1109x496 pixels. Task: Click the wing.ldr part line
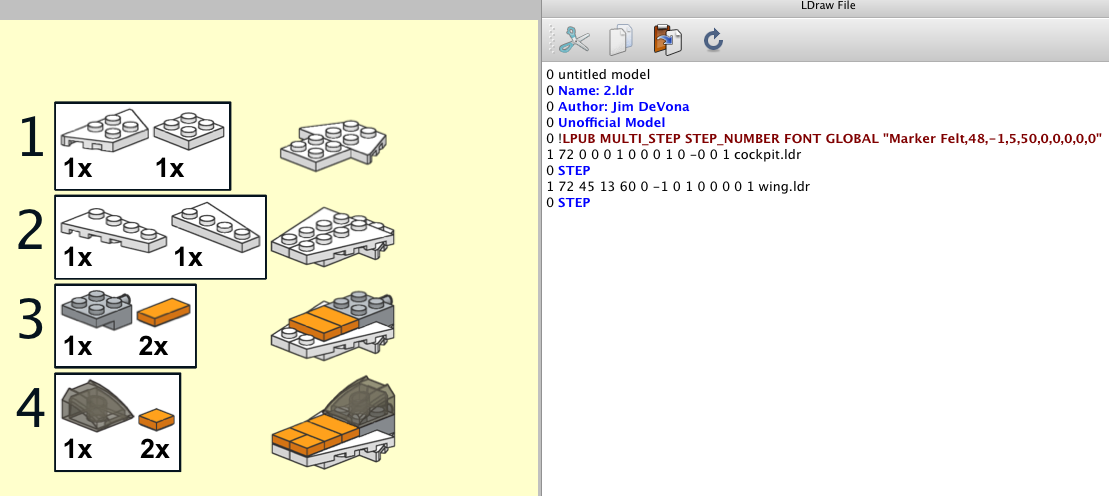click(x=678, y=187)
